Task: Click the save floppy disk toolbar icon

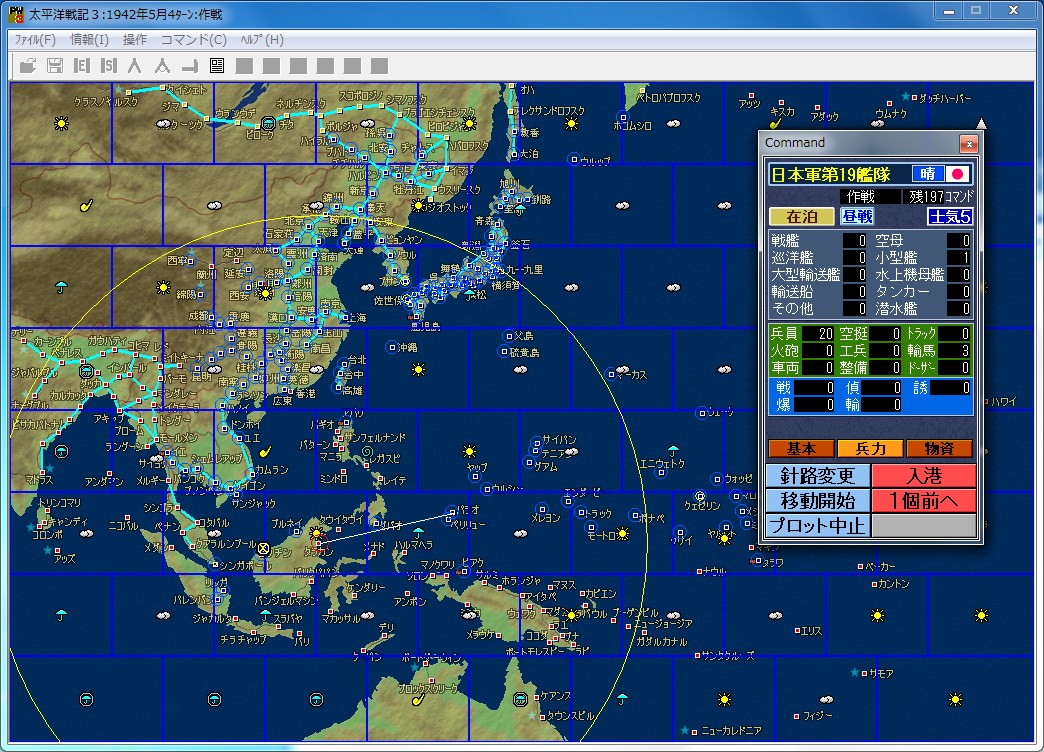Action: click(55, 65)
